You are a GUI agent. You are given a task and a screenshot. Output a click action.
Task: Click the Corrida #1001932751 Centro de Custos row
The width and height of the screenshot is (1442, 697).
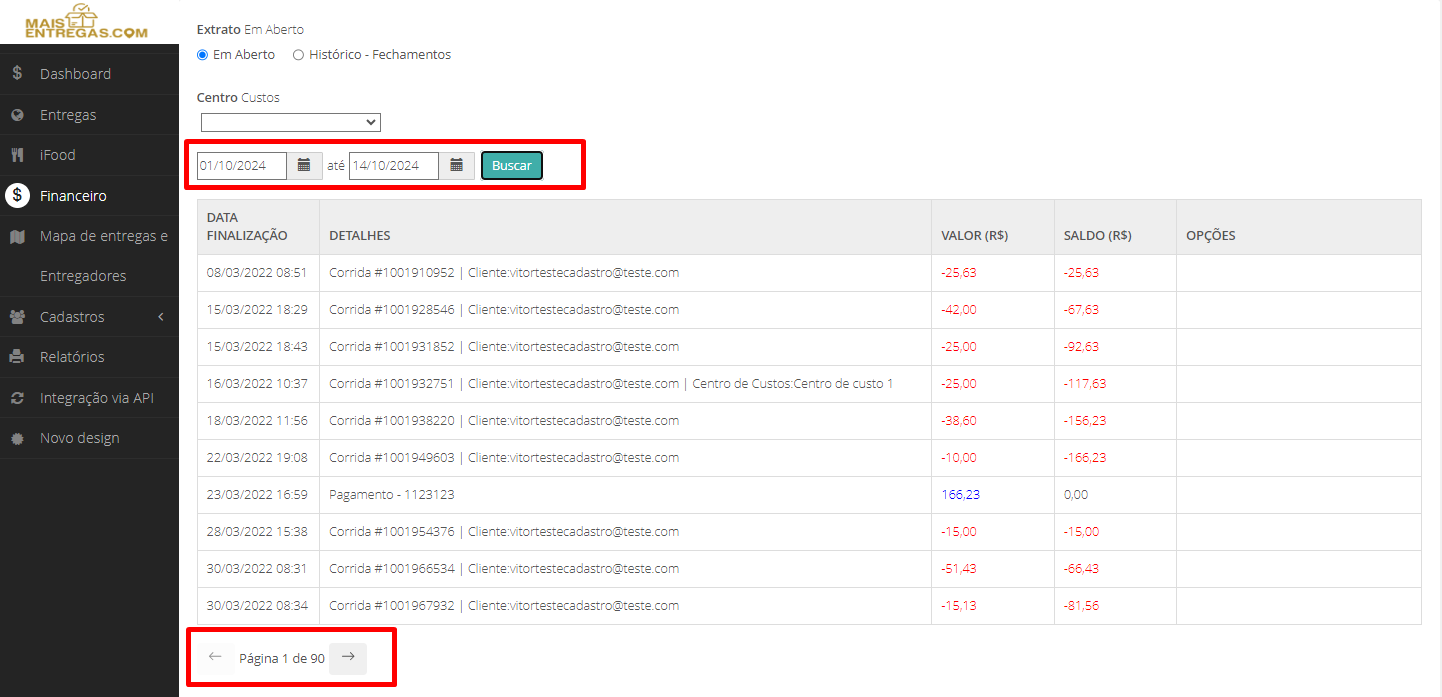pyautogui.click(x=809, y=384)
